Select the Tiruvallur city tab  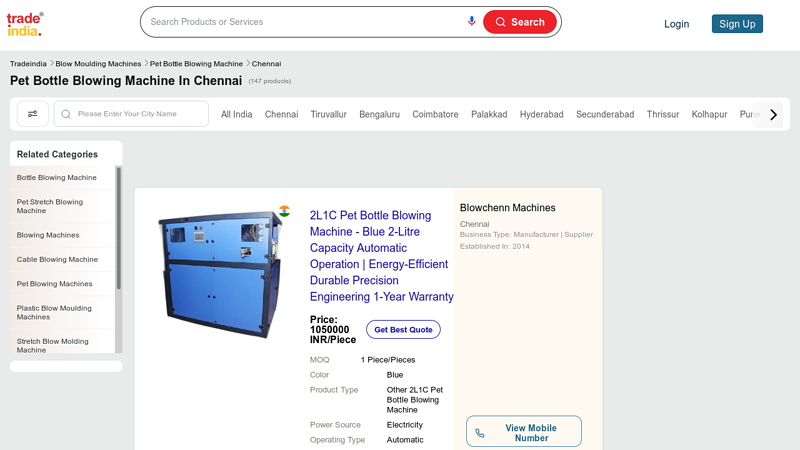(329, 114)
